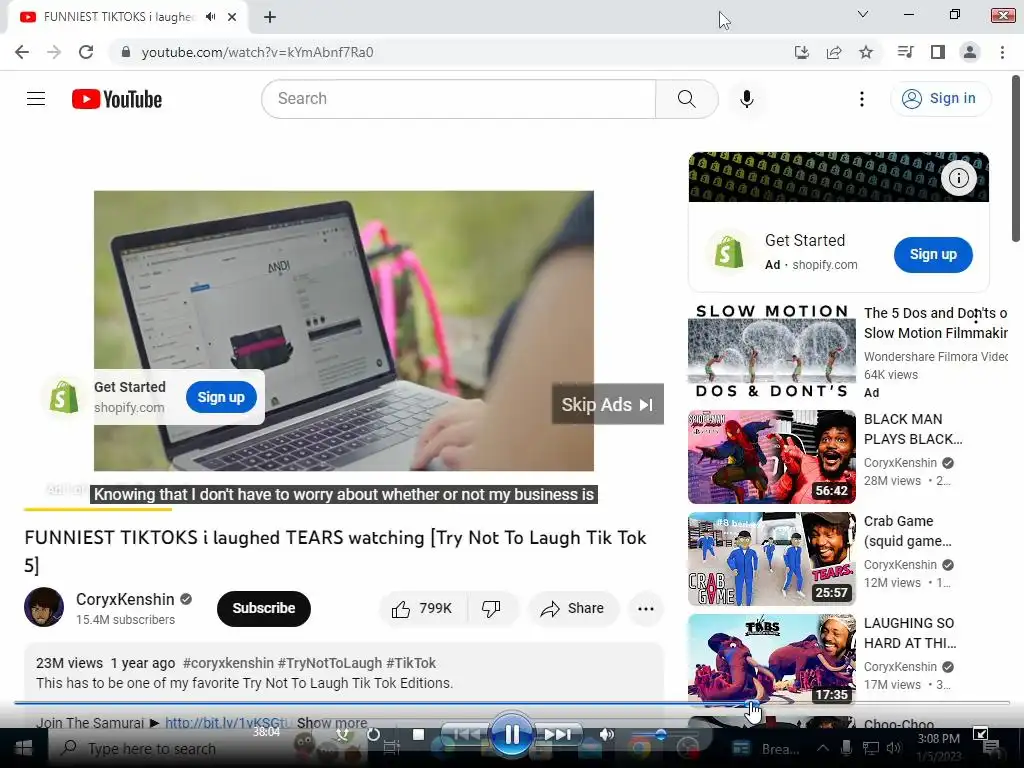This screenshot has width=1024, height=768.
Task: Click the #coryxkenshin hashtag
Action: [228, 663]
